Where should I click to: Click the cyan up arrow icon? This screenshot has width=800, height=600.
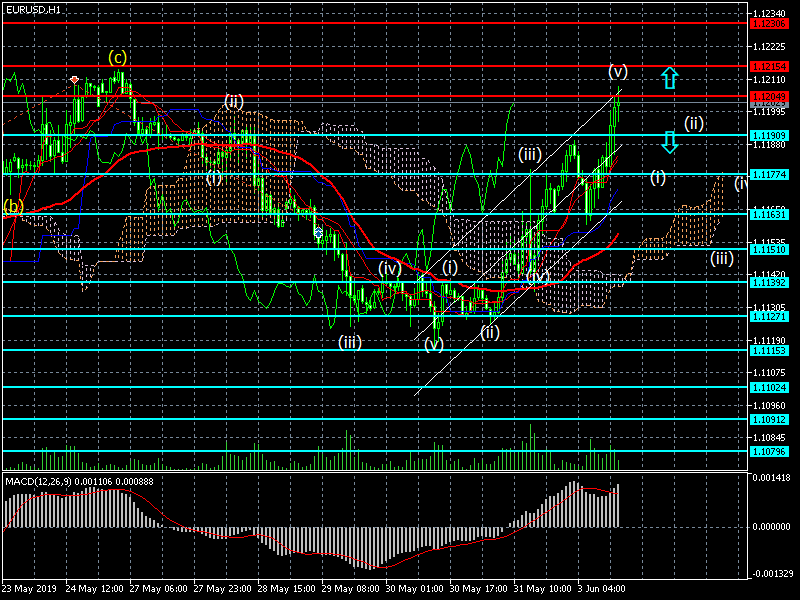[670, 77]
